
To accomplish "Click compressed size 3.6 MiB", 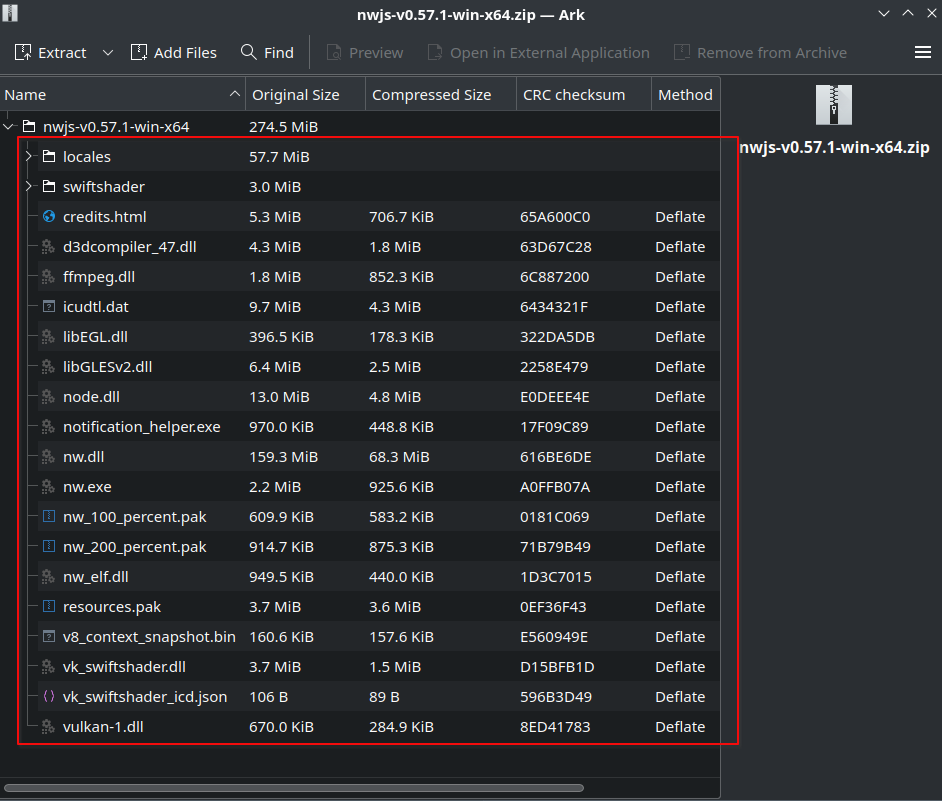I will pyautogui.click(x=395, y=607).
